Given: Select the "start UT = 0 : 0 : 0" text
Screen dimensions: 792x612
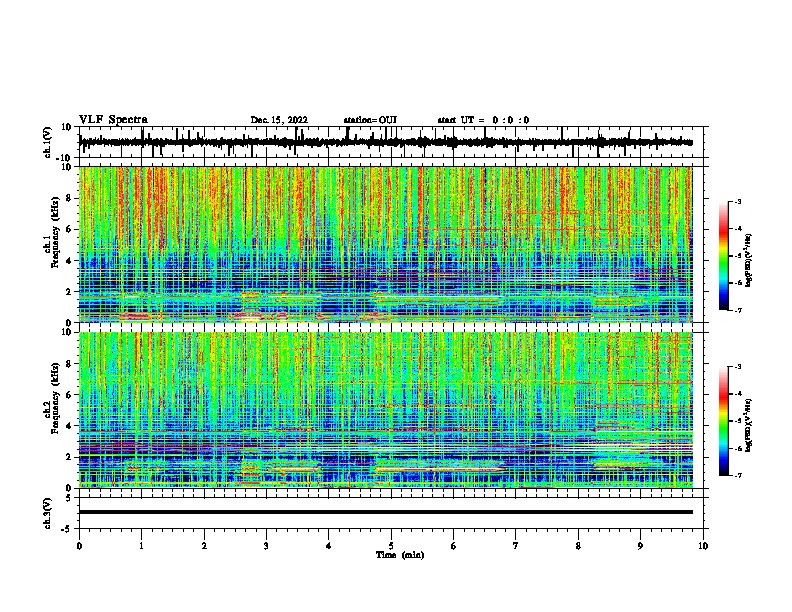Looking at the screenshot, I should 483,120.
